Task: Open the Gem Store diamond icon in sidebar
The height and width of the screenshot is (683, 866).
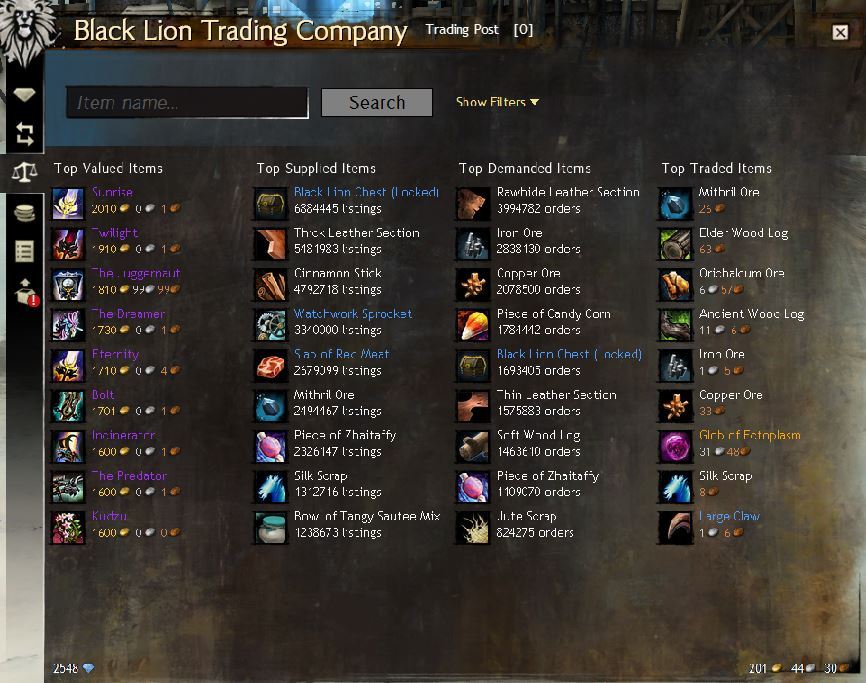Action: point(24,95)
